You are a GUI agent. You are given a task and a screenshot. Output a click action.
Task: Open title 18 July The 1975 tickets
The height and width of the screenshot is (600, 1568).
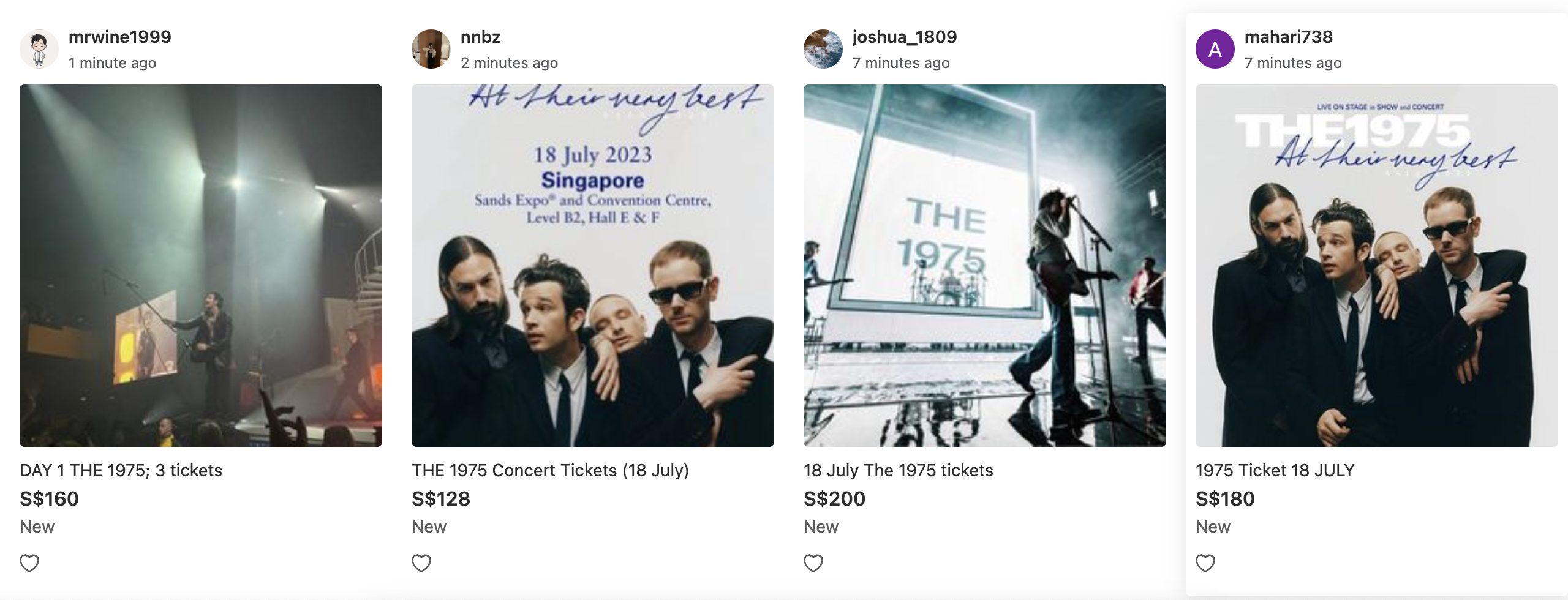pyautogui.click(x=899, y=470)
